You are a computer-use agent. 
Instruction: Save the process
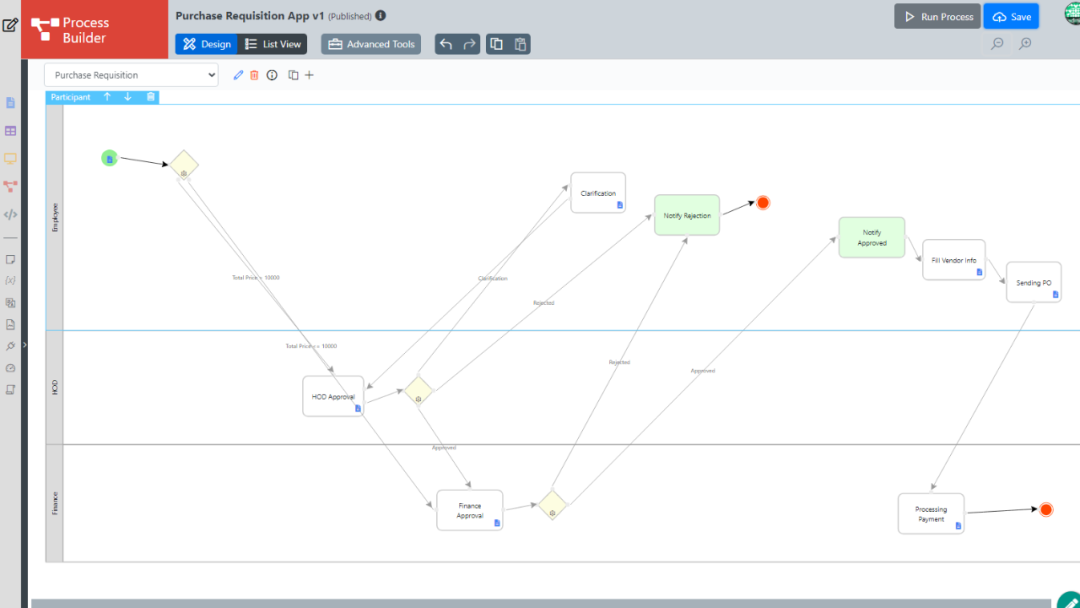click(1011, 17)
